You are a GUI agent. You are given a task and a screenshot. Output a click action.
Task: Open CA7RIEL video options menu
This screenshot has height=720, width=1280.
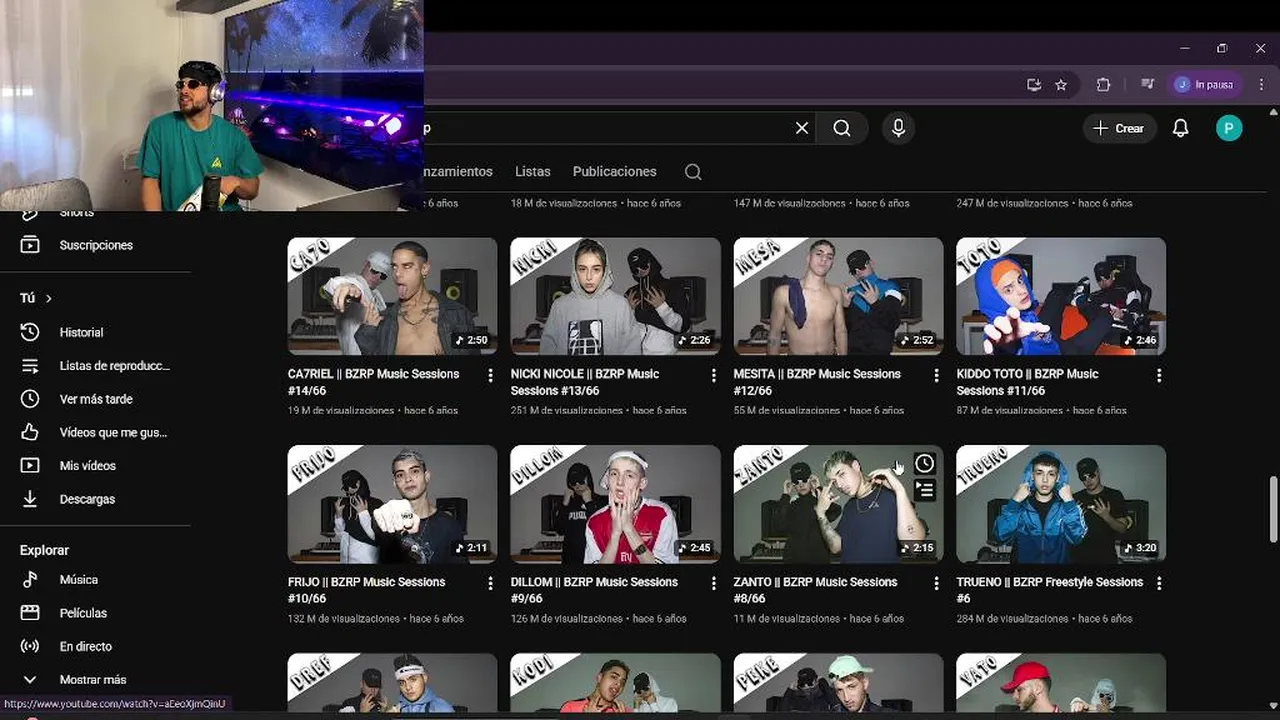point(490,376)
